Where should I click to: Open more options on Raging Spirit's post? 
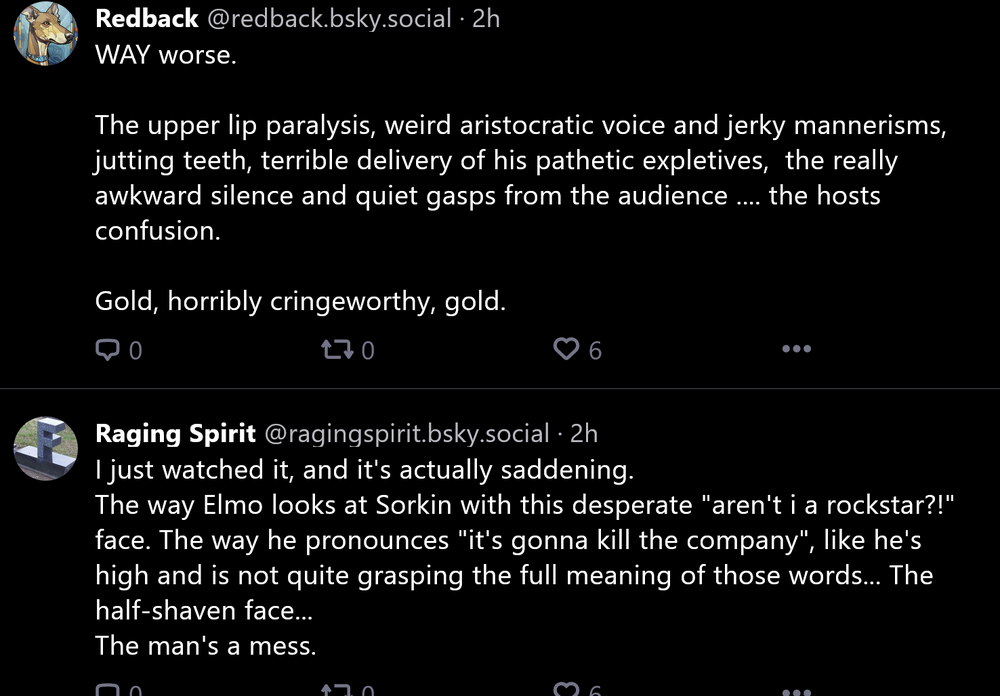[796, 689]
